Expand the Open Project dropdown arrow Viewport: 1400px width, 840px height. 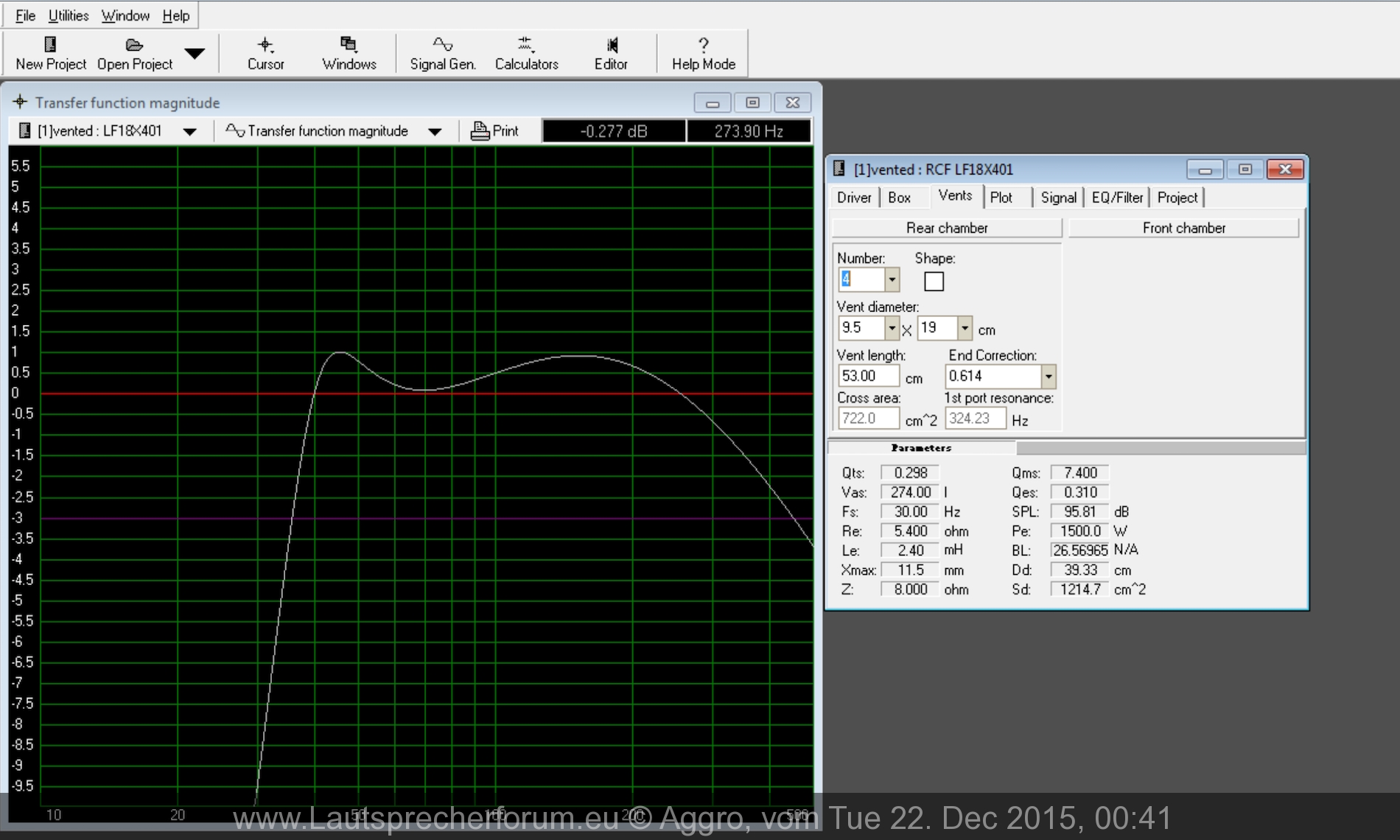(x=195, y=54)
